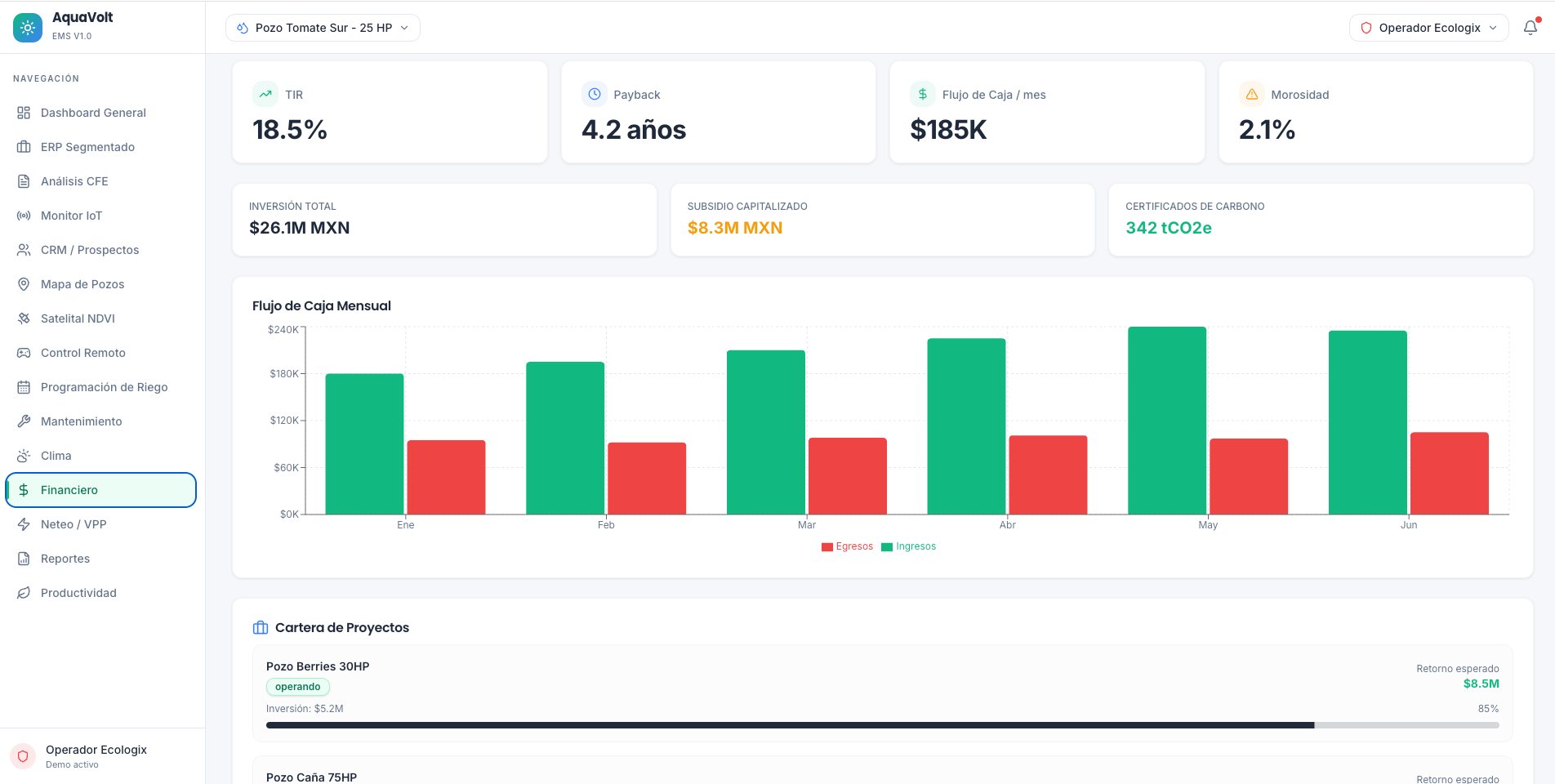Click the Payback clock icon
This screenshot has height=784, width=1555.
click(595, 94)
